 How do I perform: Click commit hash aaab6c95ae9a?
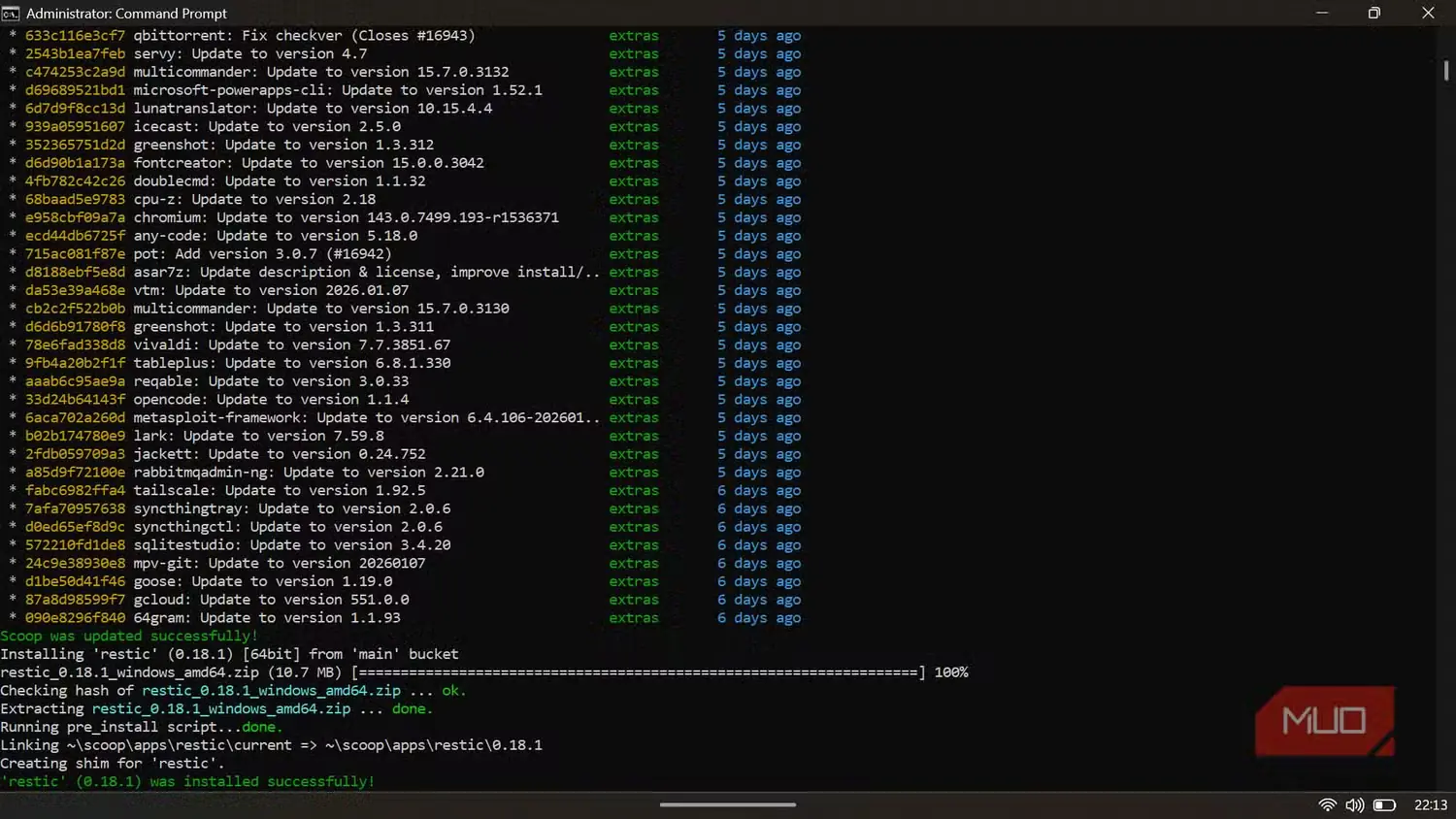pos(75,381)
